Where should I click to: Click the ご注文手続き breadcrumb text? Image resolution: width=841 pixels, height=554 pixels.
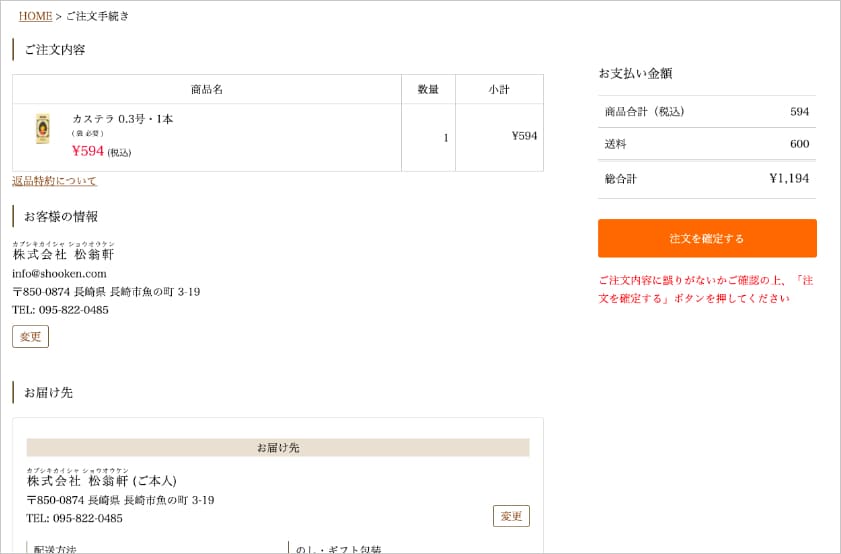(98, 16)
